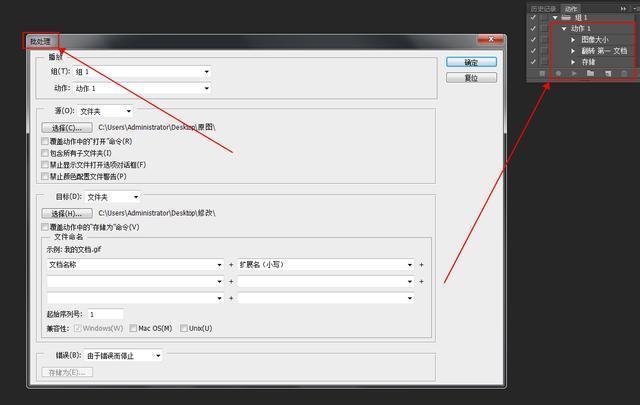Click the create new action icon
640x405 pixels.
[608, 73]
